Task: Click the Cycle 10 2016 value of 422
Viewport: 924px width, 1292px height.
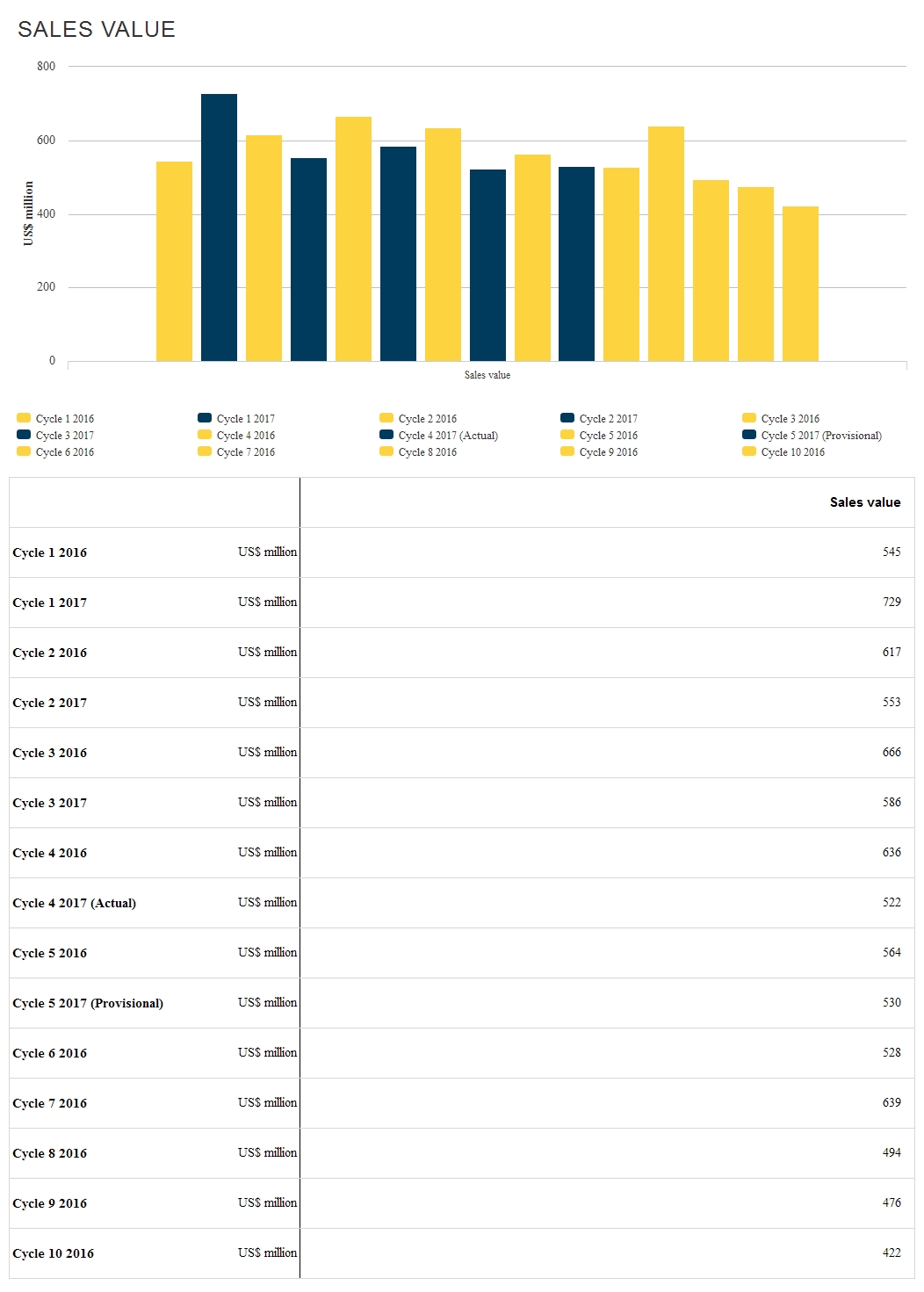Action: (890, 1253)
